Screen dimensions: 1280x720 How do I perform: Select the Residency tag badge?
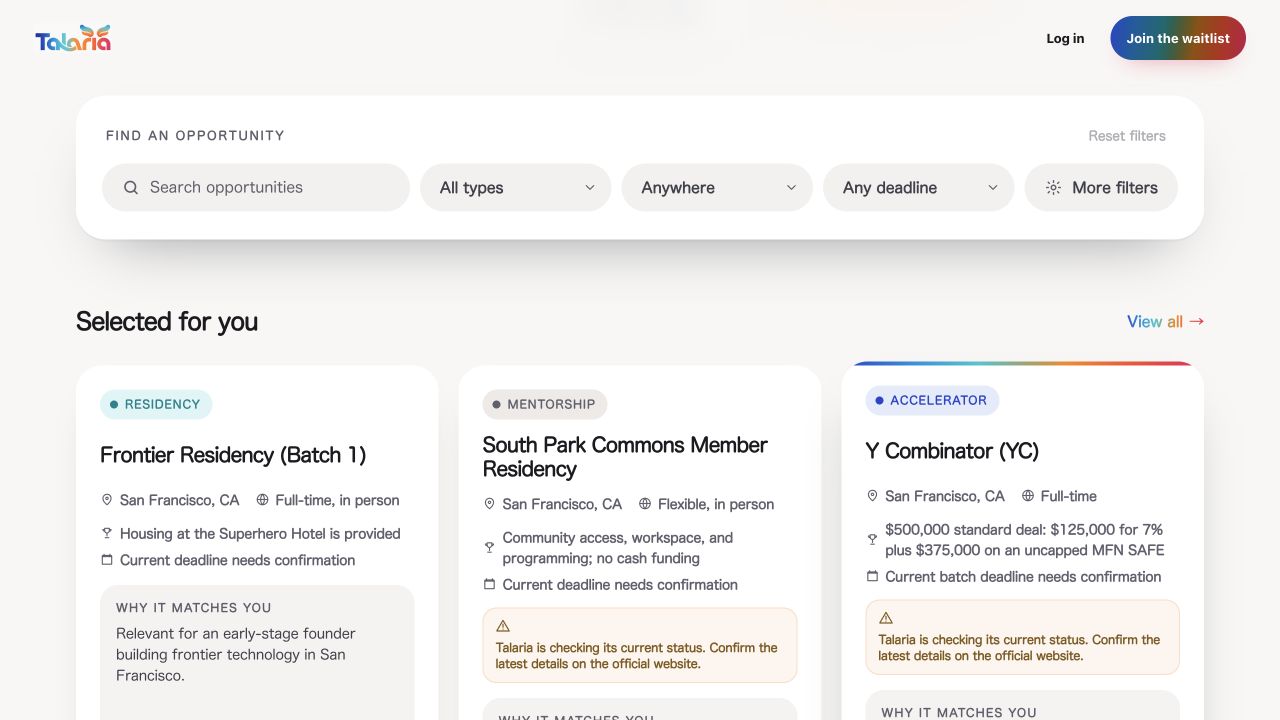[156, 404]
